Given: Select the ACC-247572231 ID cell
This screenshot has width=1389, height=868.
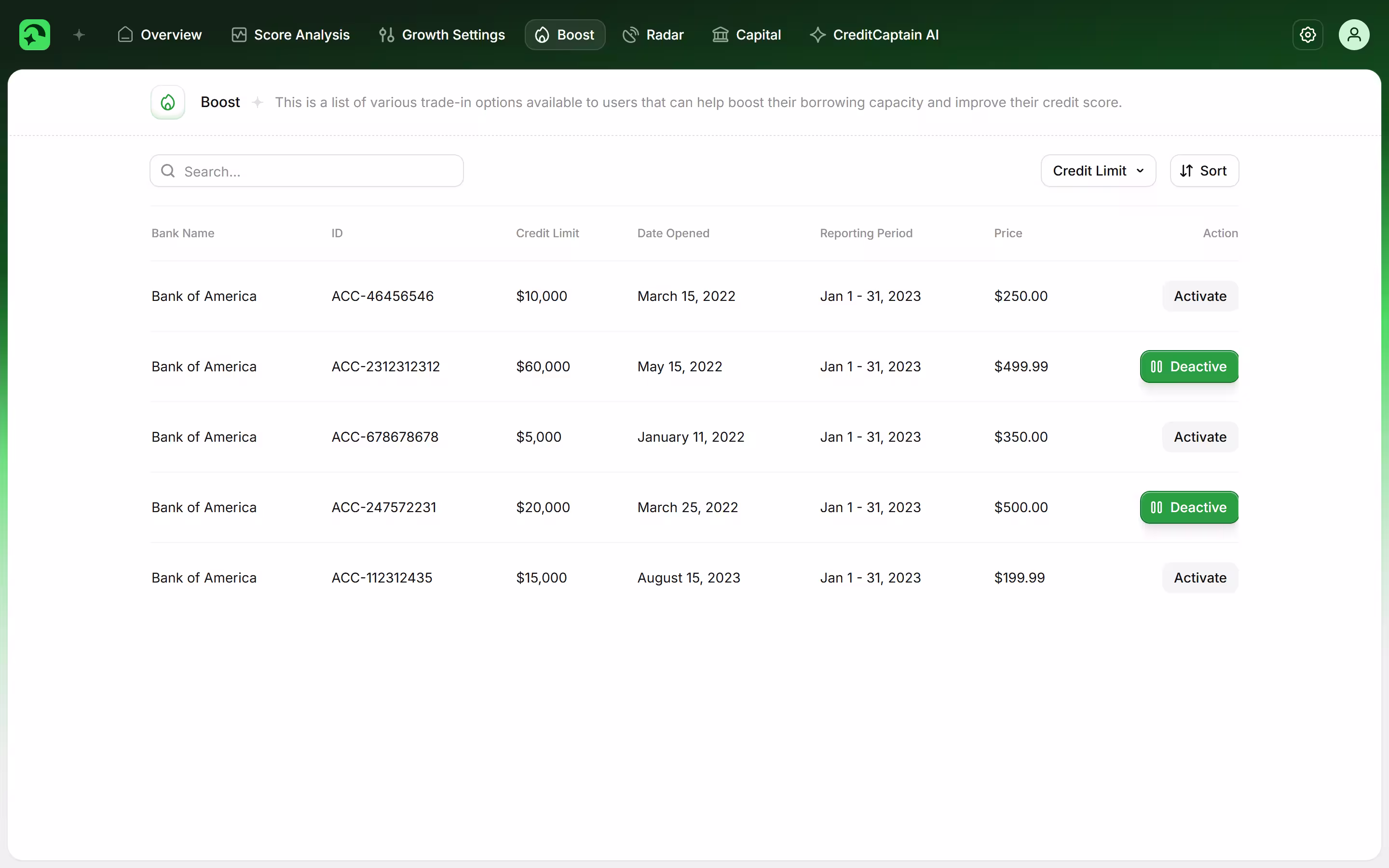Looking at the screenshot, I should click(x=384, y=507).
